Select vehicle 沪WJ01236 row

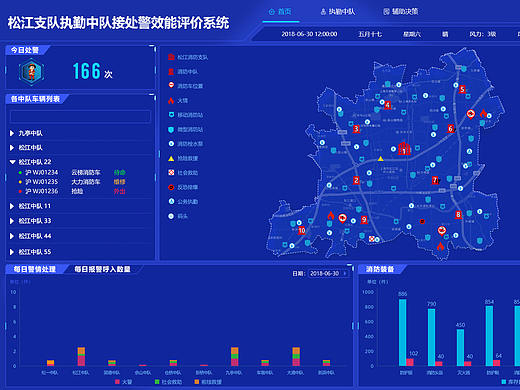[72, 191]
